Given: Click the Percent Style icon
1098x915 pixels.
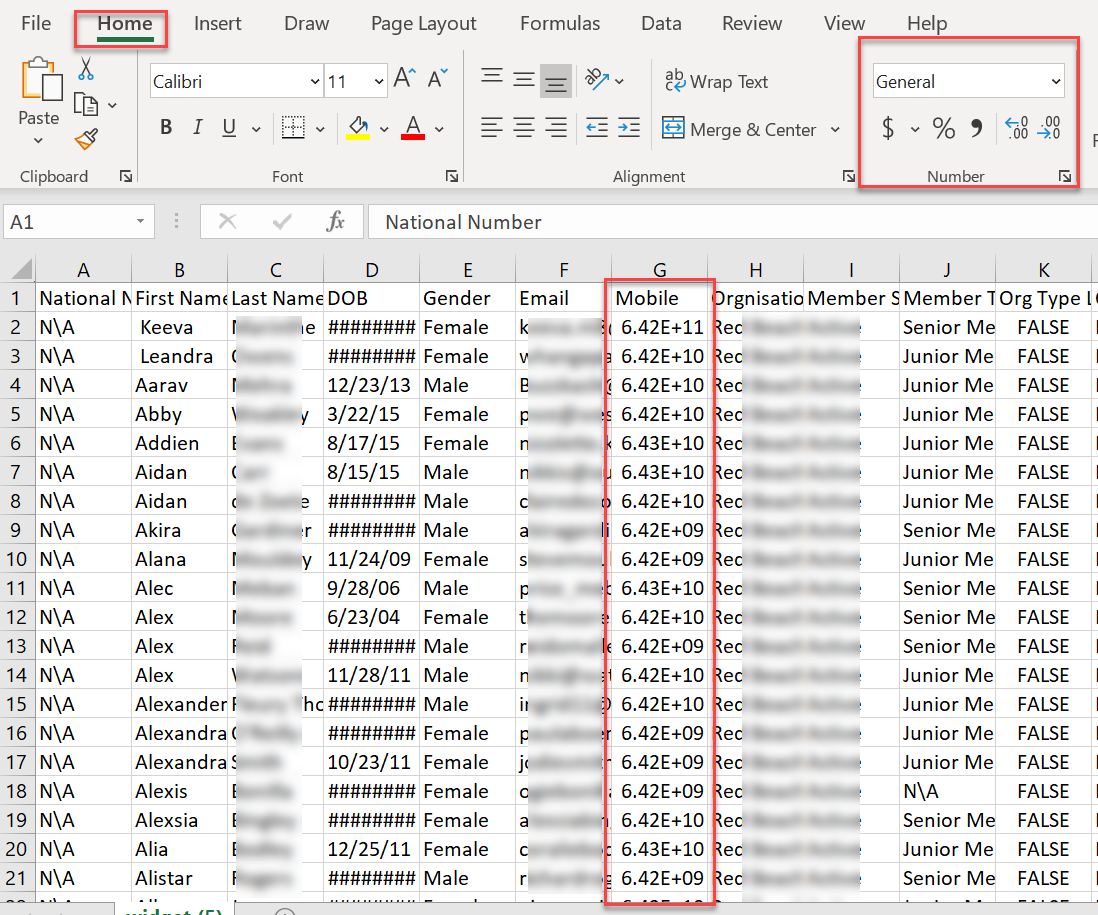Looking at the screenshot, I should pos(943,128).
